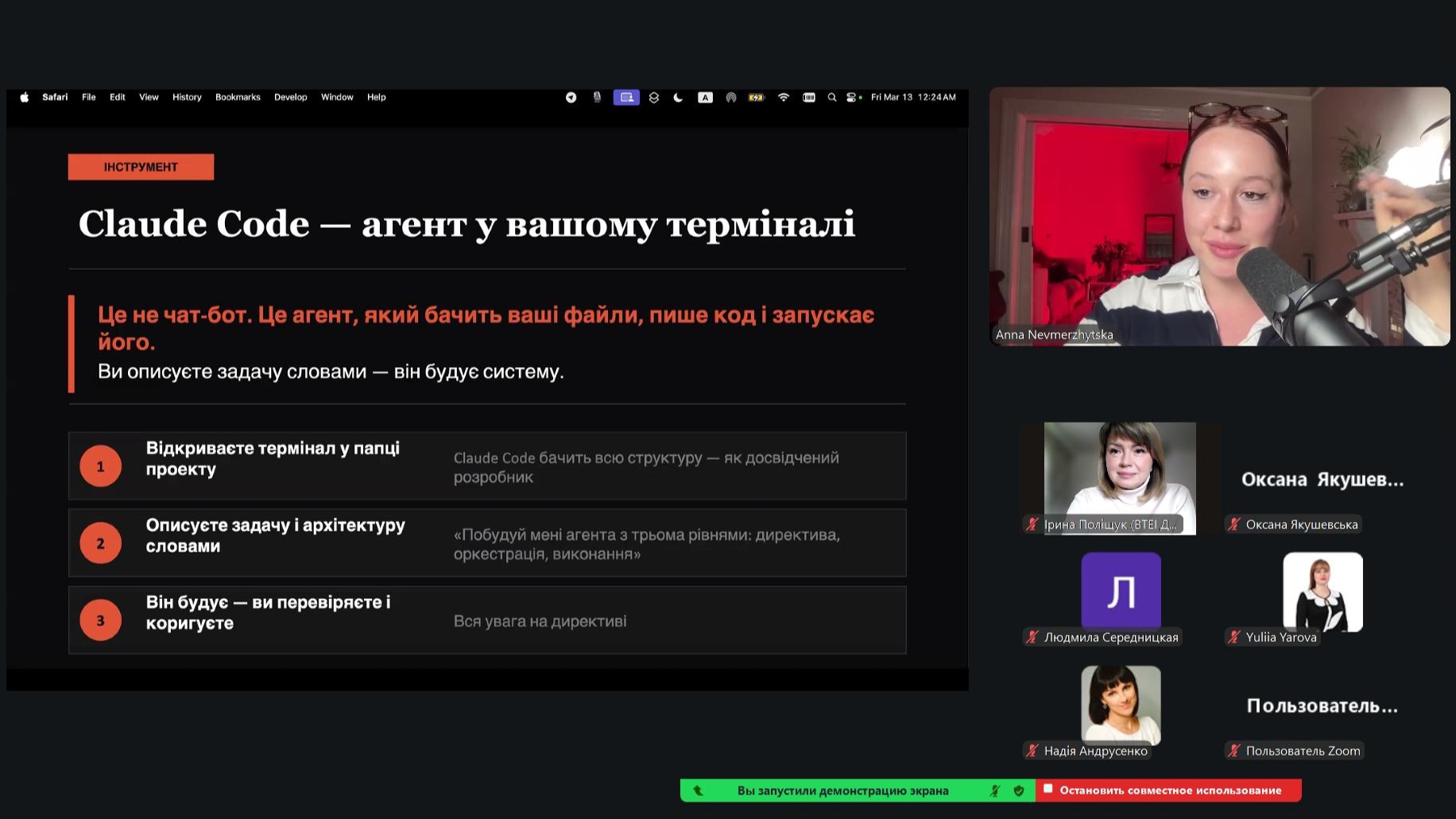Select Anna Nevmerzhytska's video tile
Image resolution: width=1456 pixels, height=819 pixels.
(1219, 216)
